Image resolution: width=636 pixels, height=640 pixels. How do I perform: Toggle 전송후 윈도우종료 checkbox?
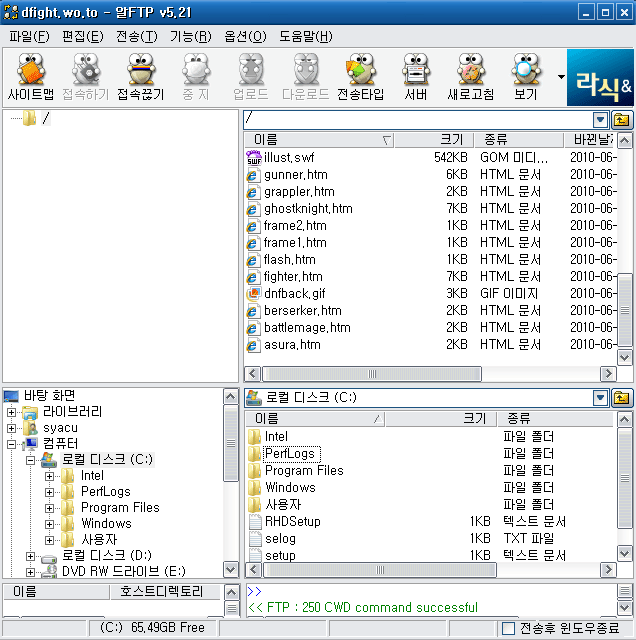click(509, 628)
